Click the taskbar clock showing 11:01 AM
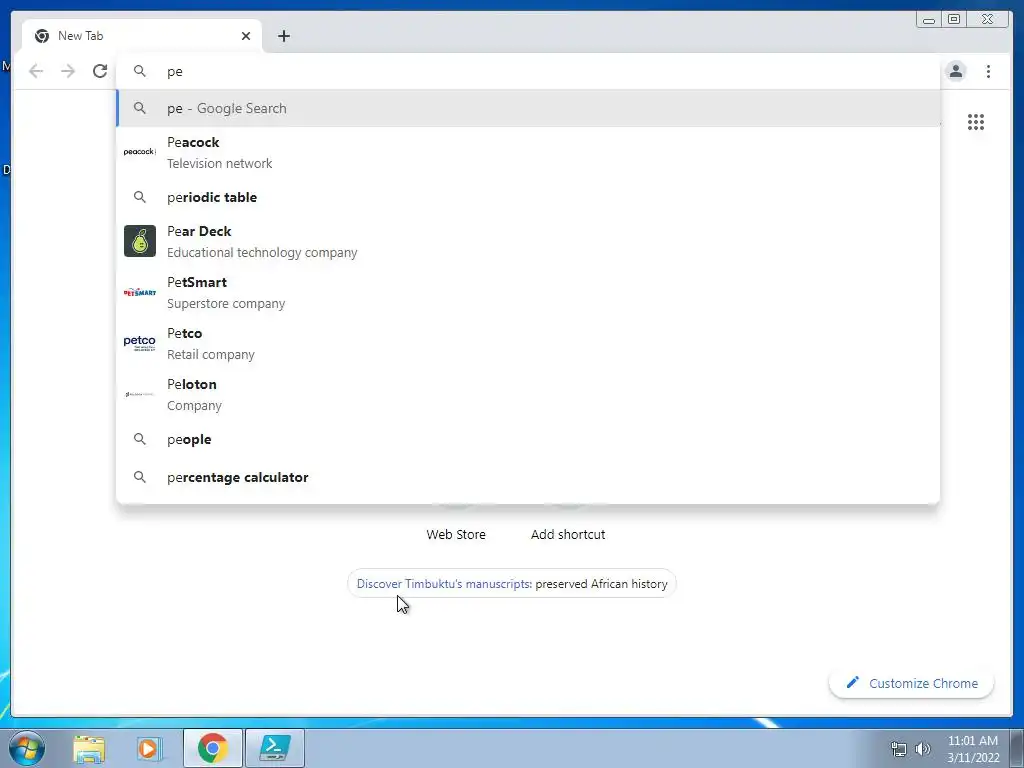Viewport: 1024px width, 768px height. click(x=973, y=749)
